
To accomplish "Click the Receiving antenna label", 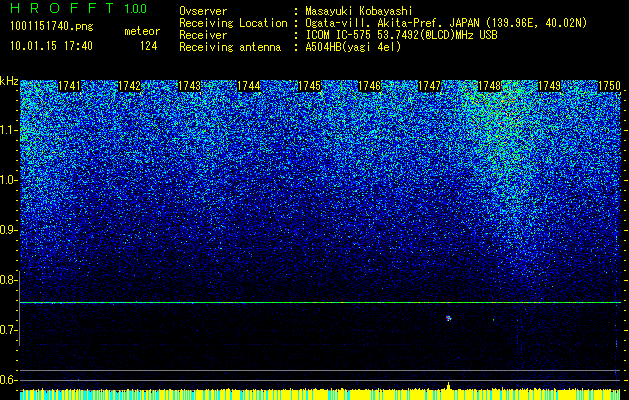I will pos(230,47).
